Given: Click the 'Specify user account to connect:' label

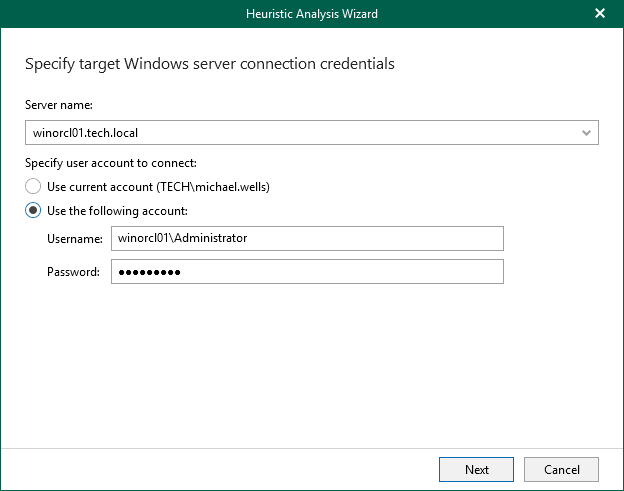Looking at the screenshot, I should tap(111, 163).
